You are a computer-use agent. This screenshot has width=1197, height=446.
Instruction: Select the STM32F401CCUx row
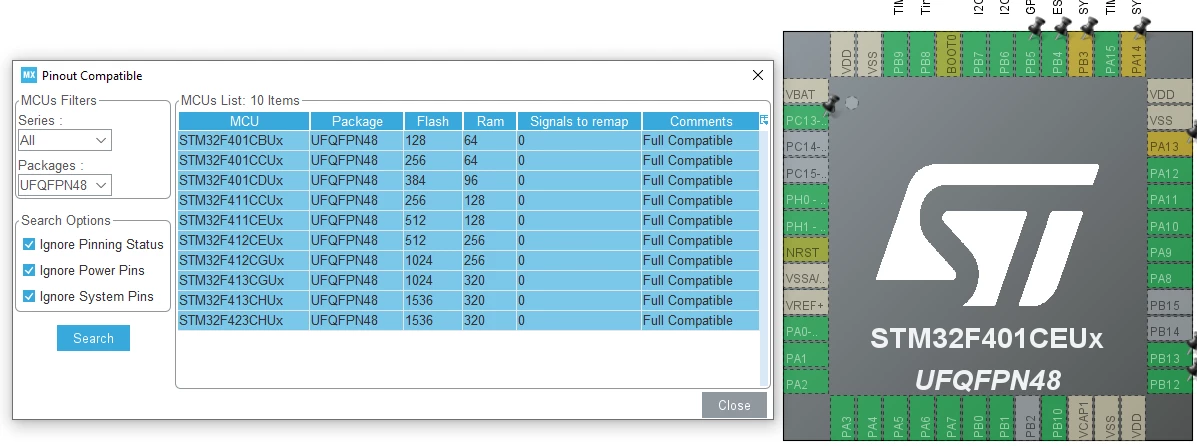coord(469,160)
